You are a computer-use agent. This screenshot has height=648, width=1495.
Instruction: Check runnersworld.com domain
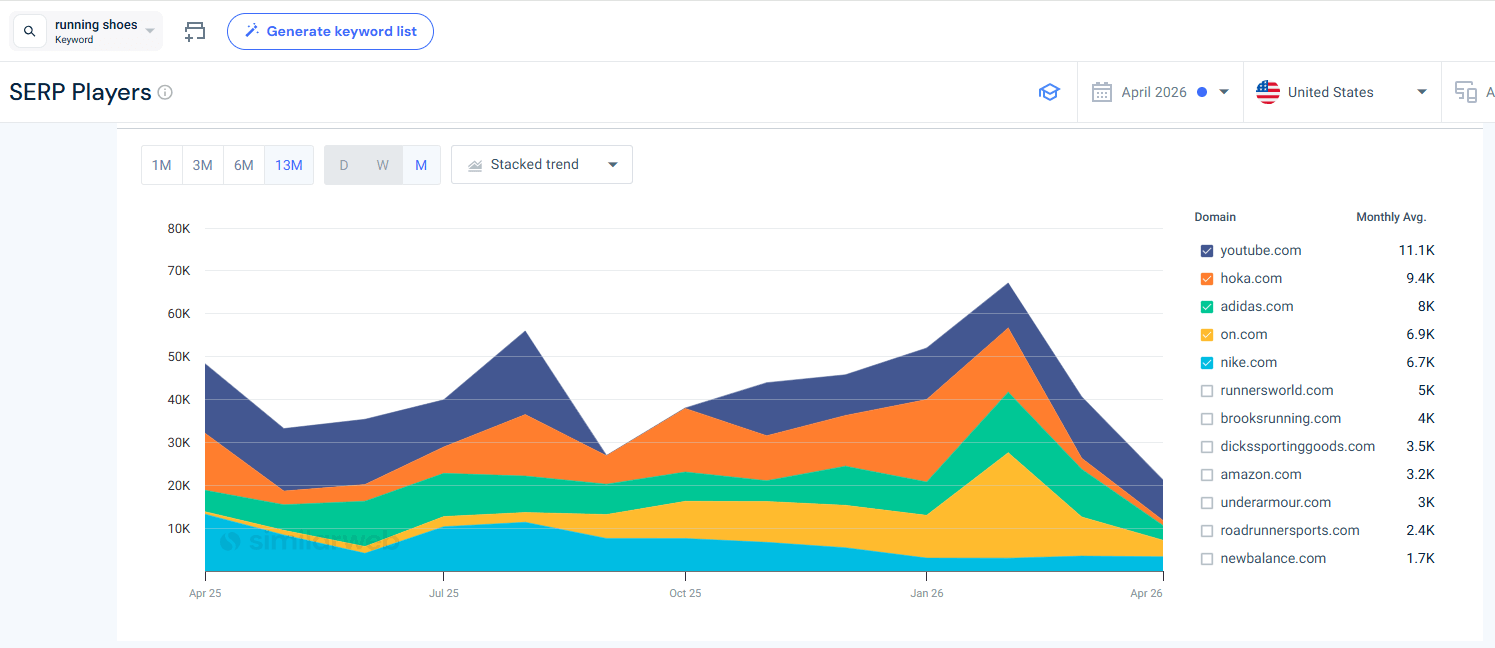click(1207, 391)
